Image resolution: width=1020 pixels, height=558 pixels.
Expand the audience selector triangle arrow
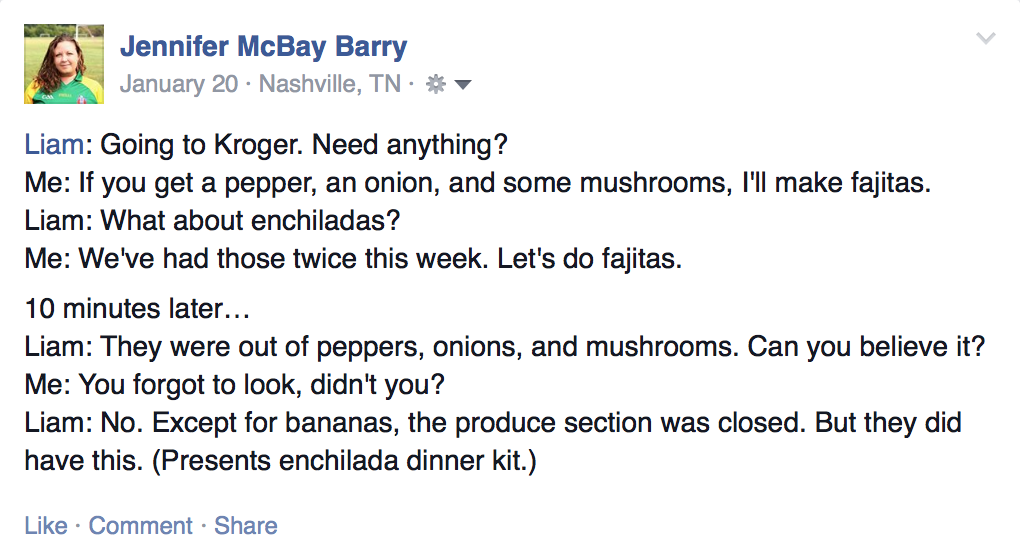pos(463,85)
